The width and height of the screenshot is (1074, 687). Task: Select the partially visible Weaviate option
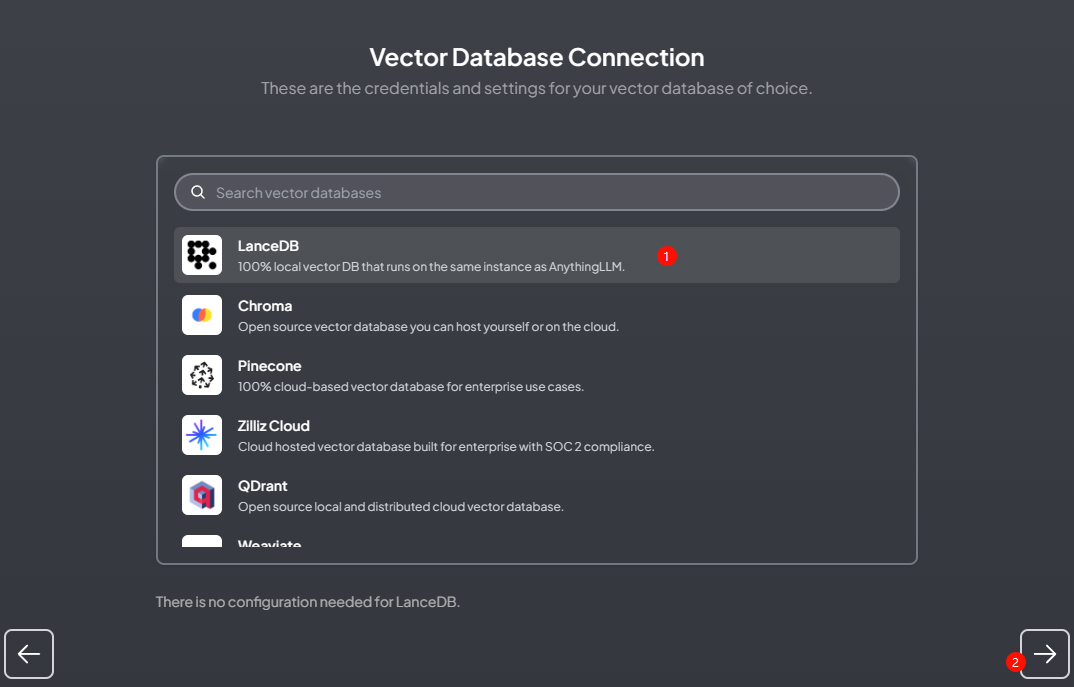pos(269,545)
